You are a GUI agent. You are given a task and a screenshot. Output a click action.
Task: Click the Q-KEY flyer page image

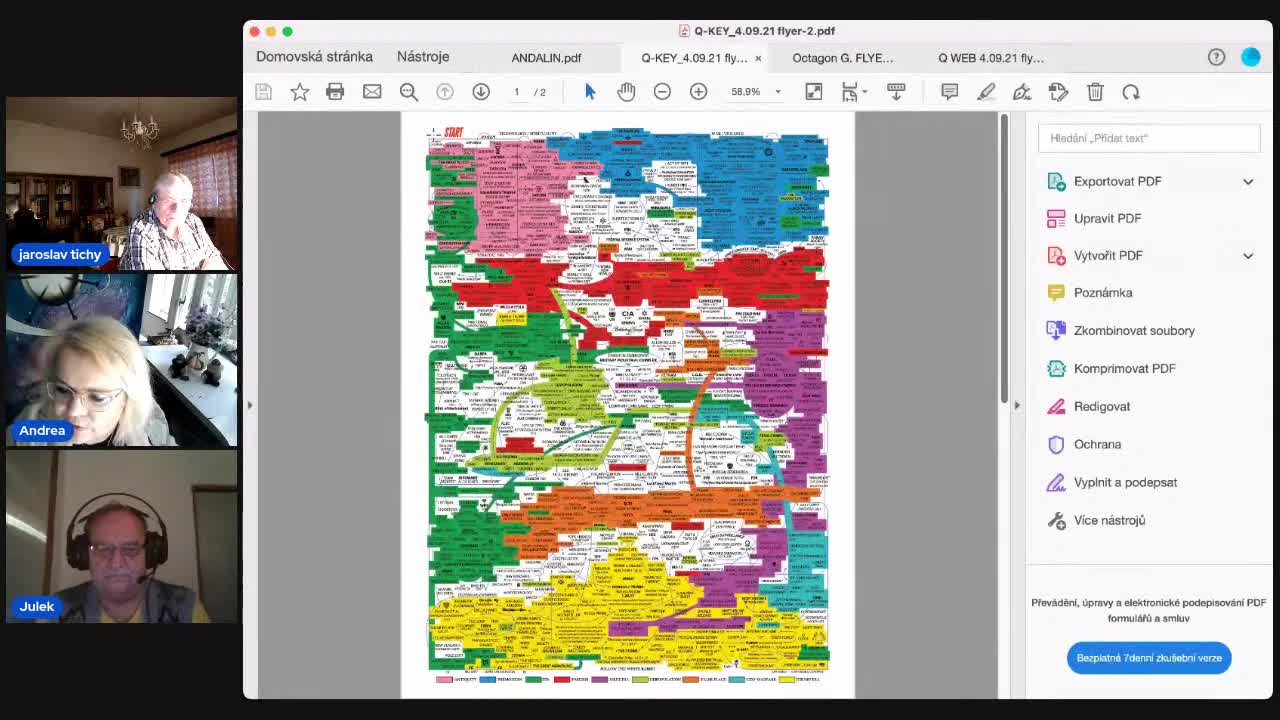(628, 405)
